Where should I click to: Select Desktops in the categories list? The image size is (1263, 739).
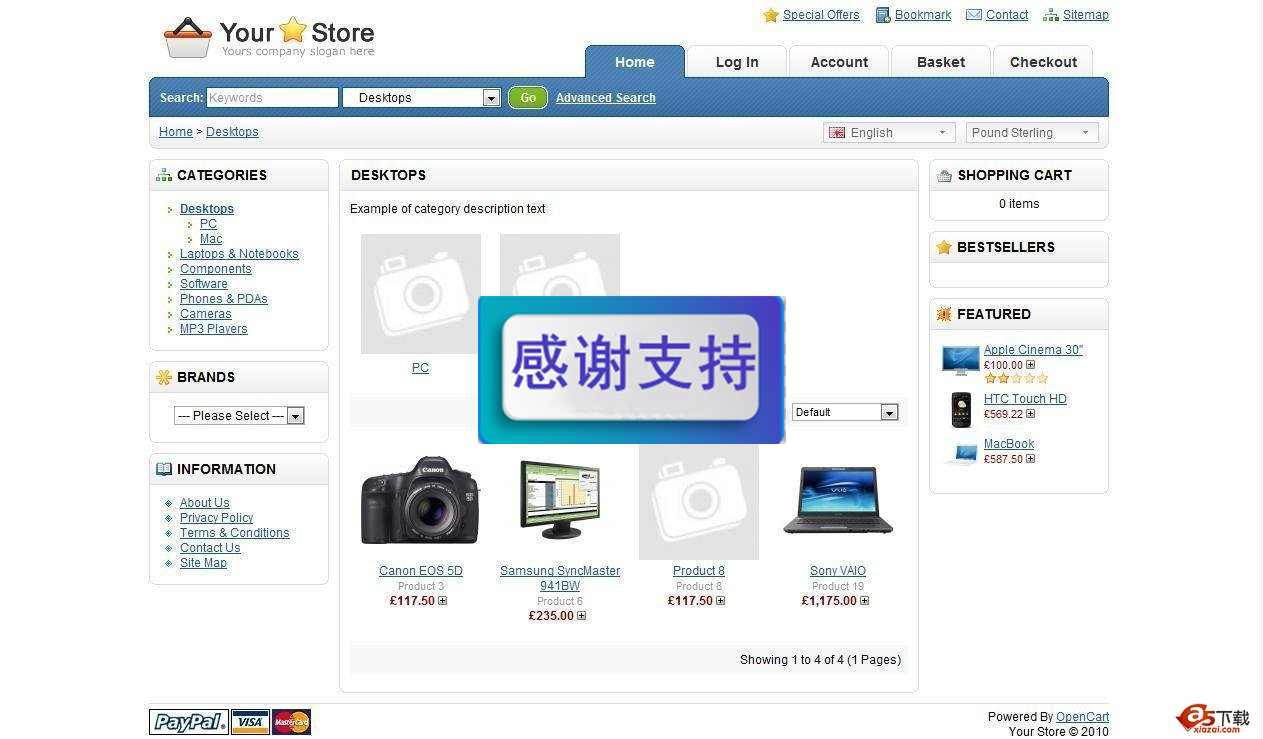pos(207,209)
